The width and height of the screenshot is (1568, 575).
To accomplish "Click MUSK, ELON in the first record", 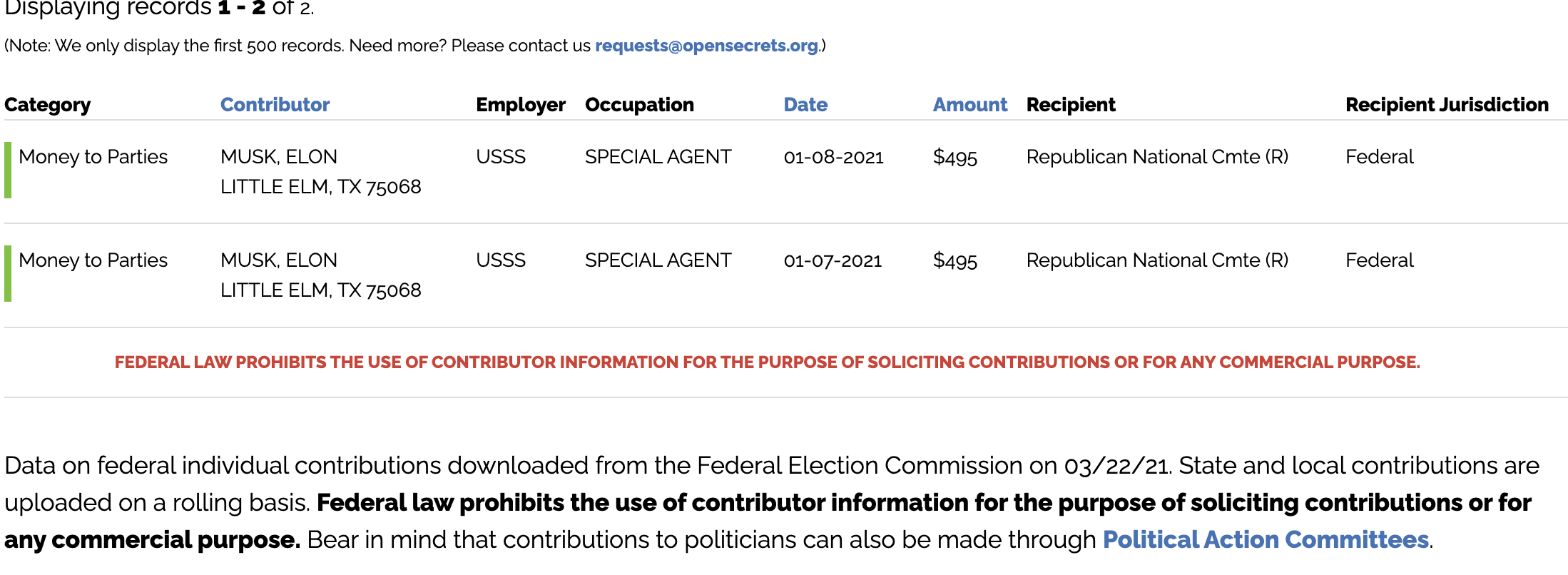I will click(279, 157).
